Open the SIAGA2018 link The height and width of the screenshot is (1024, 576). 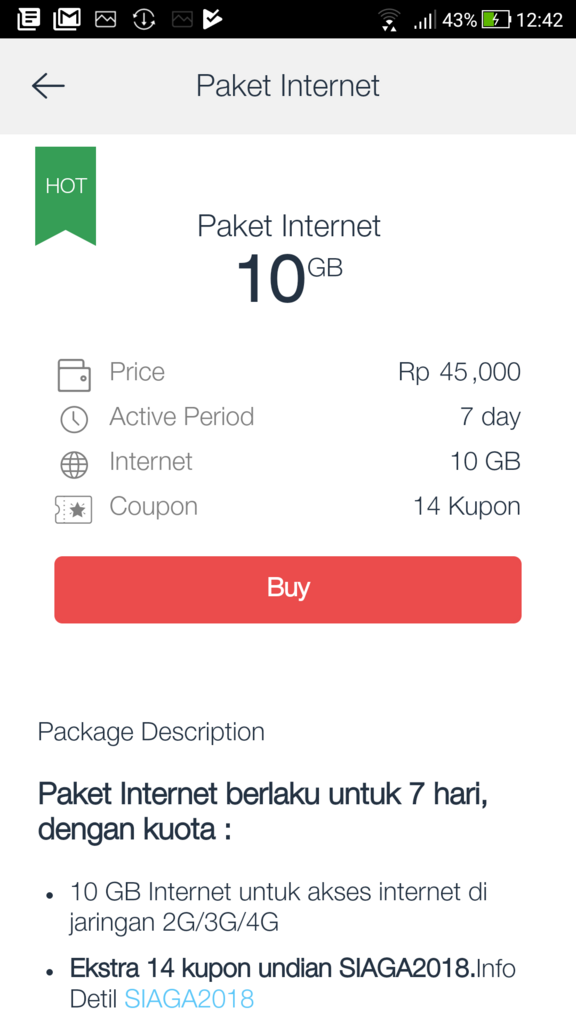tap(189, 999)
